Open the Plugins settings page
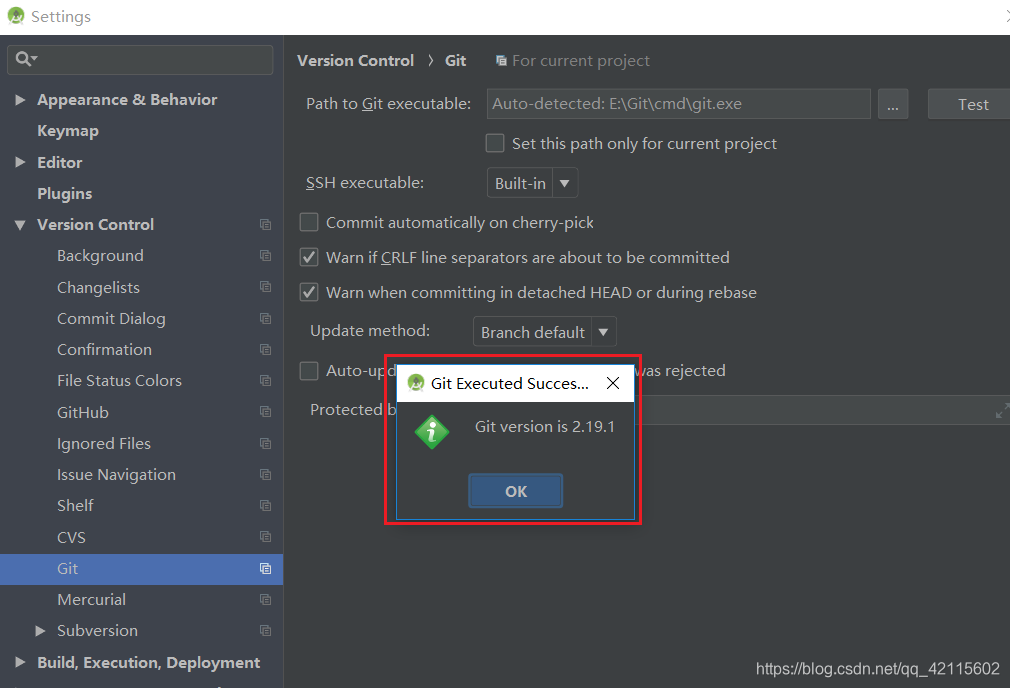 tap(64, 193)
